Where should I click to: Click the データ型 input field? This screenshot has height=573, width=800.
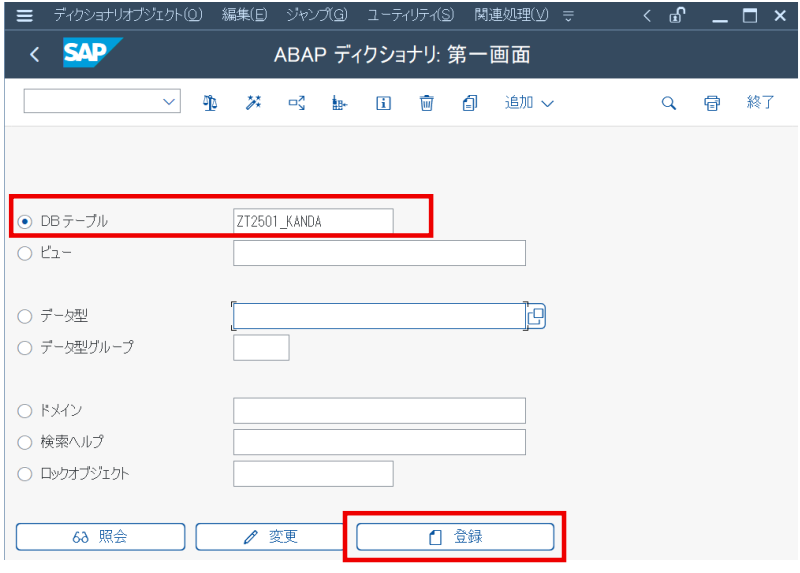point(379,316)
